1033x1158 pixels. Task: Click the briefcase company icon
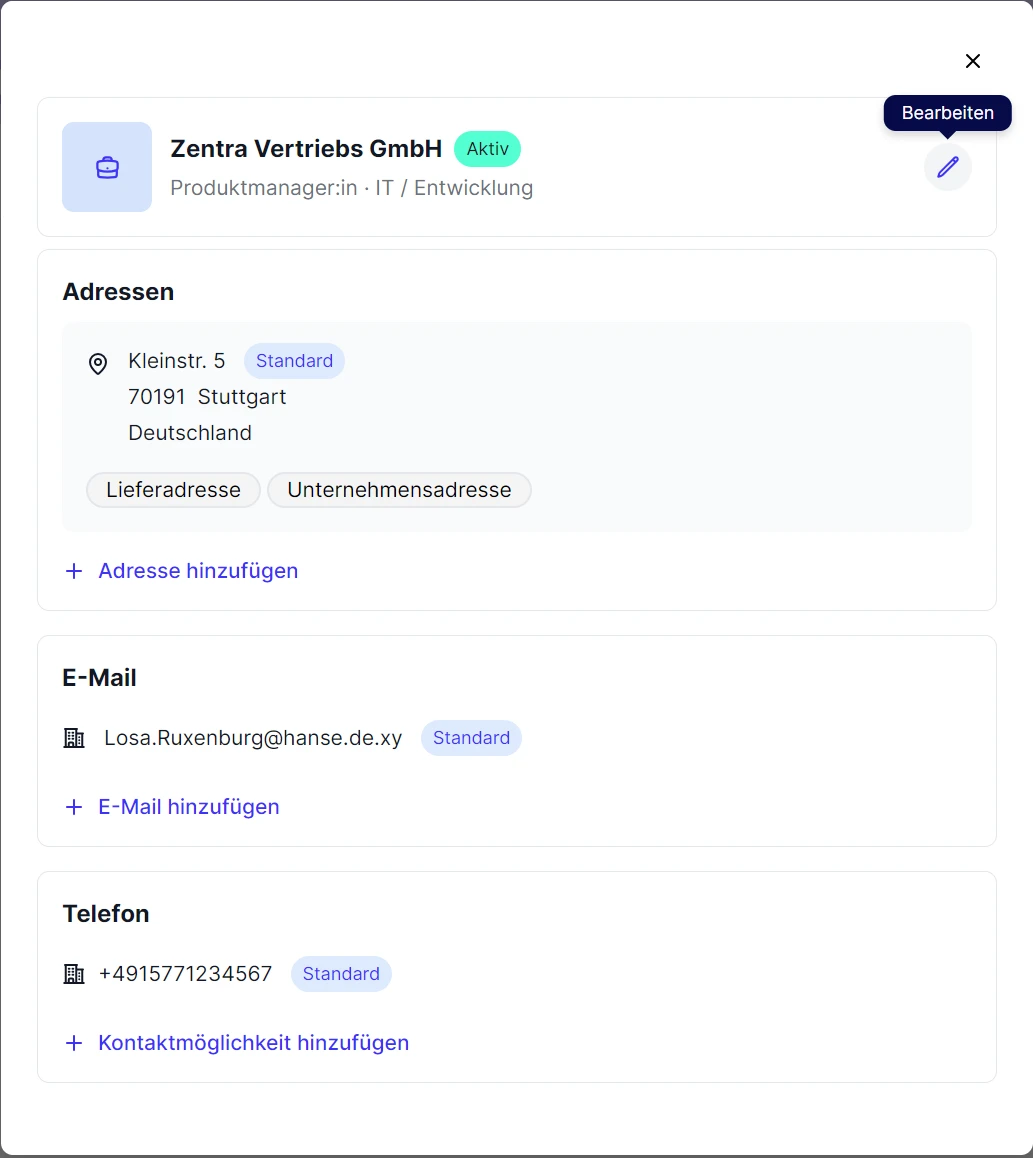click(x=107, y=167)
